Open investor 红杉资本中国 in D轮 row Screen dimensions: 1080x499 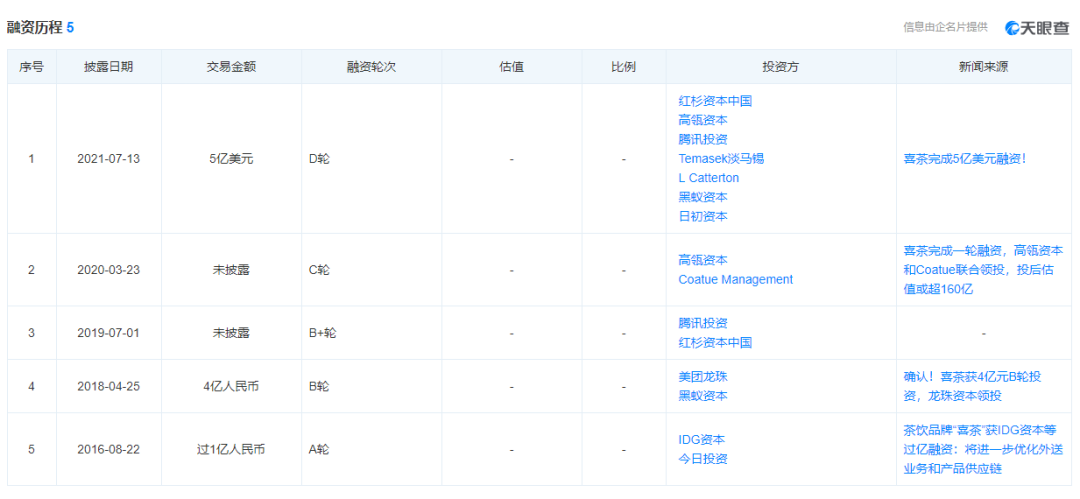pyautogui.click(x=715, y=101)
